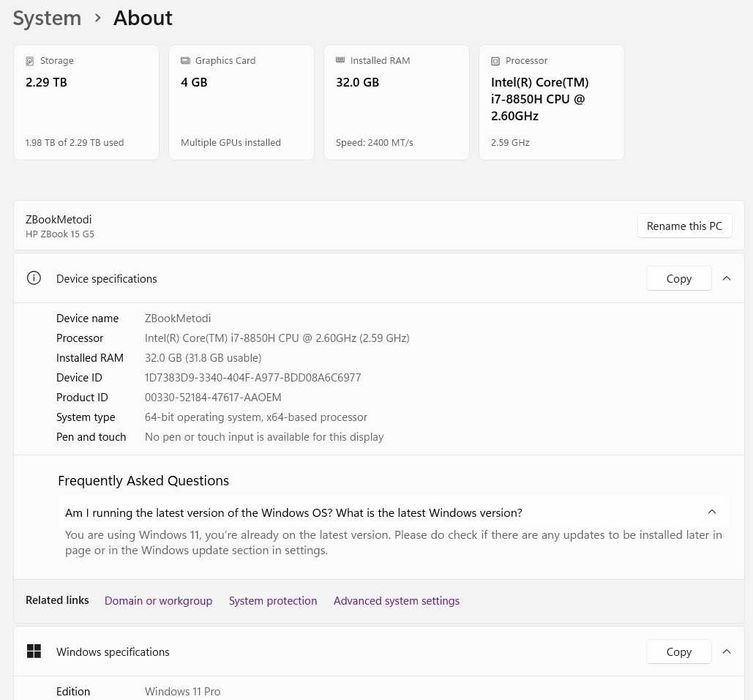Open Advanced system settings link
The height and width of the screenshot is (700, 753).
click(397, 601)
